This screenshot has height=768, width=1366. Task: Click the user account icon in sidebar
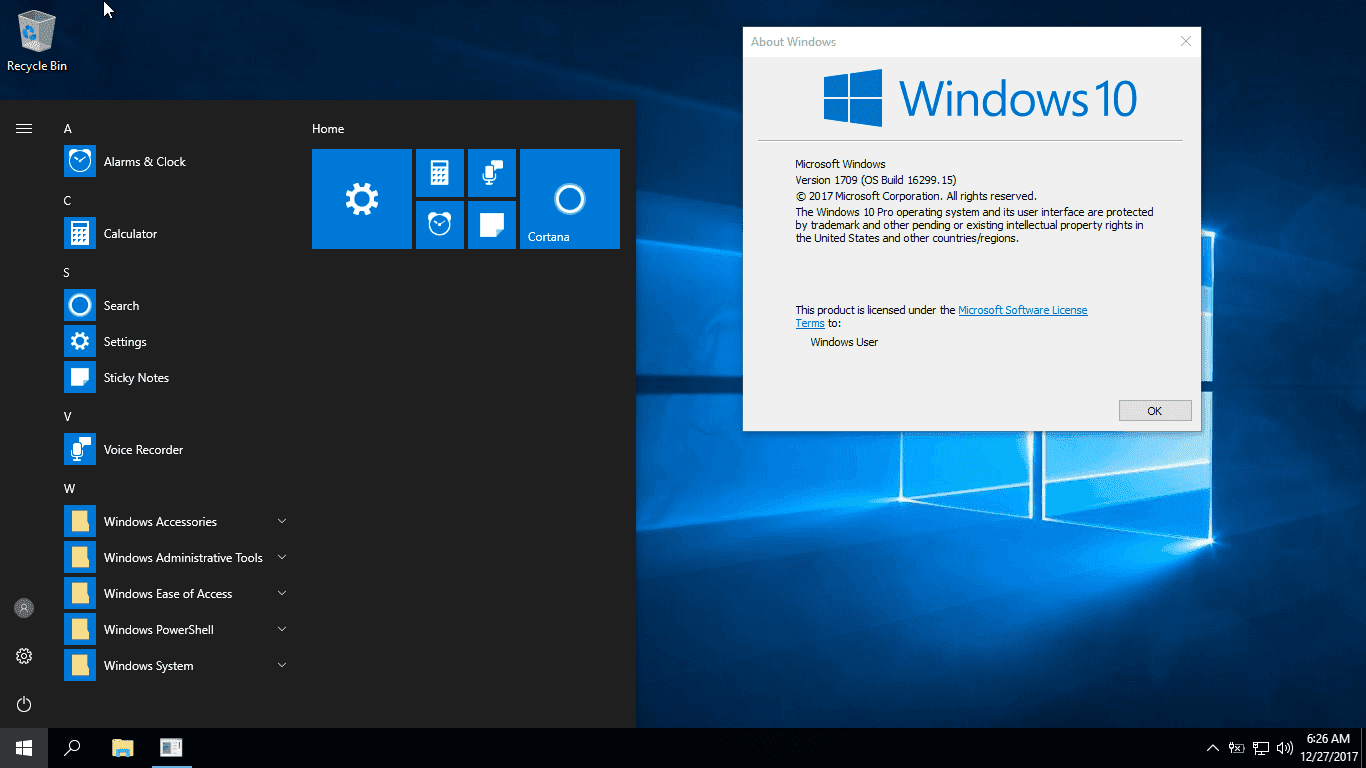pos(23,607)
